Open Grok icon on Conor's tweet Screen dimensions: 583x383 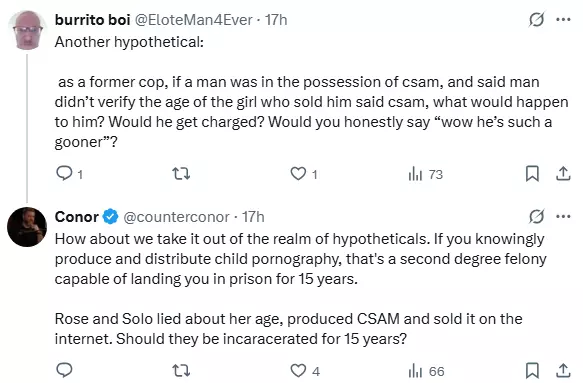[536, 216]
